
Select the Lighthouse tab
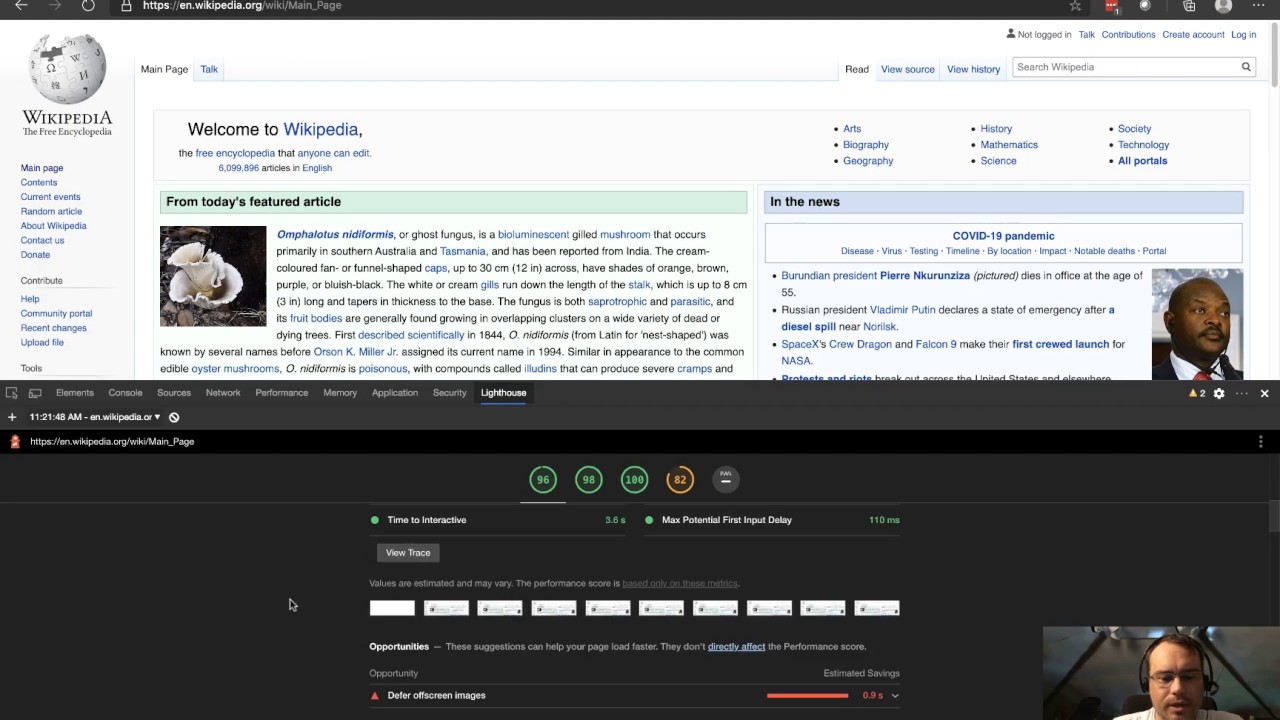coord(504,393)
